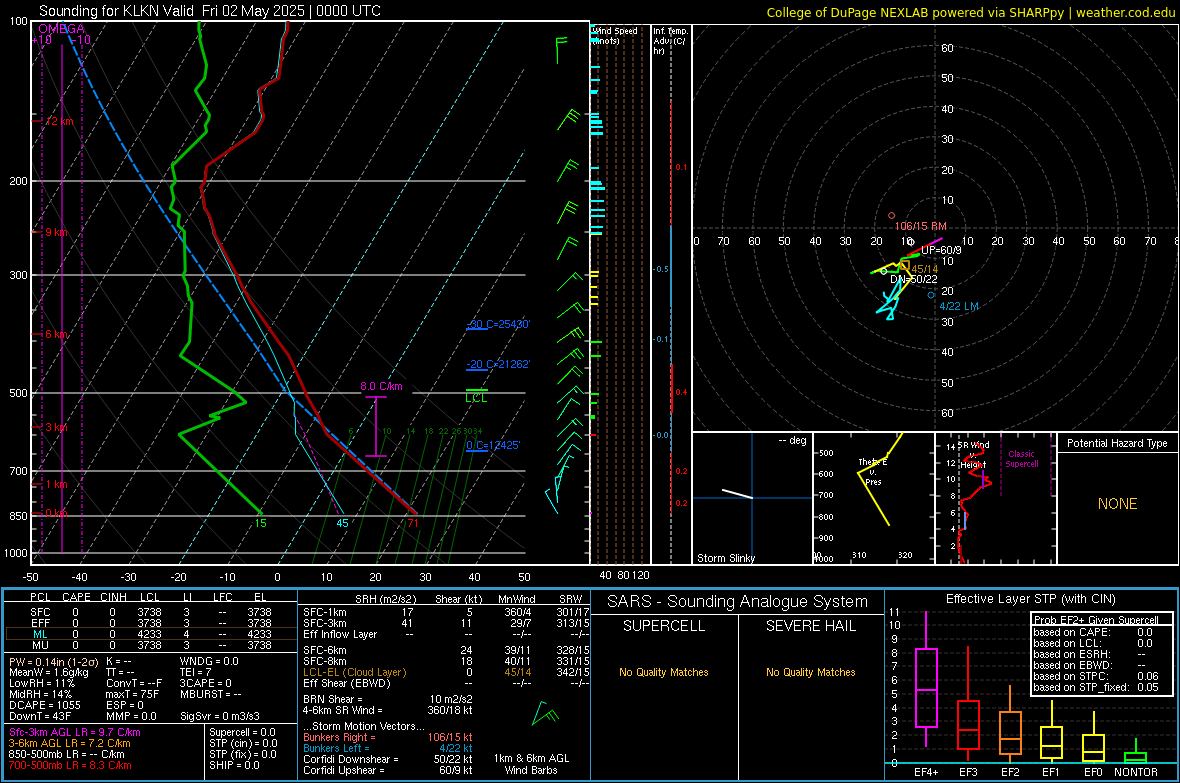Click the Corfidi Downshear row

(388, 759)
